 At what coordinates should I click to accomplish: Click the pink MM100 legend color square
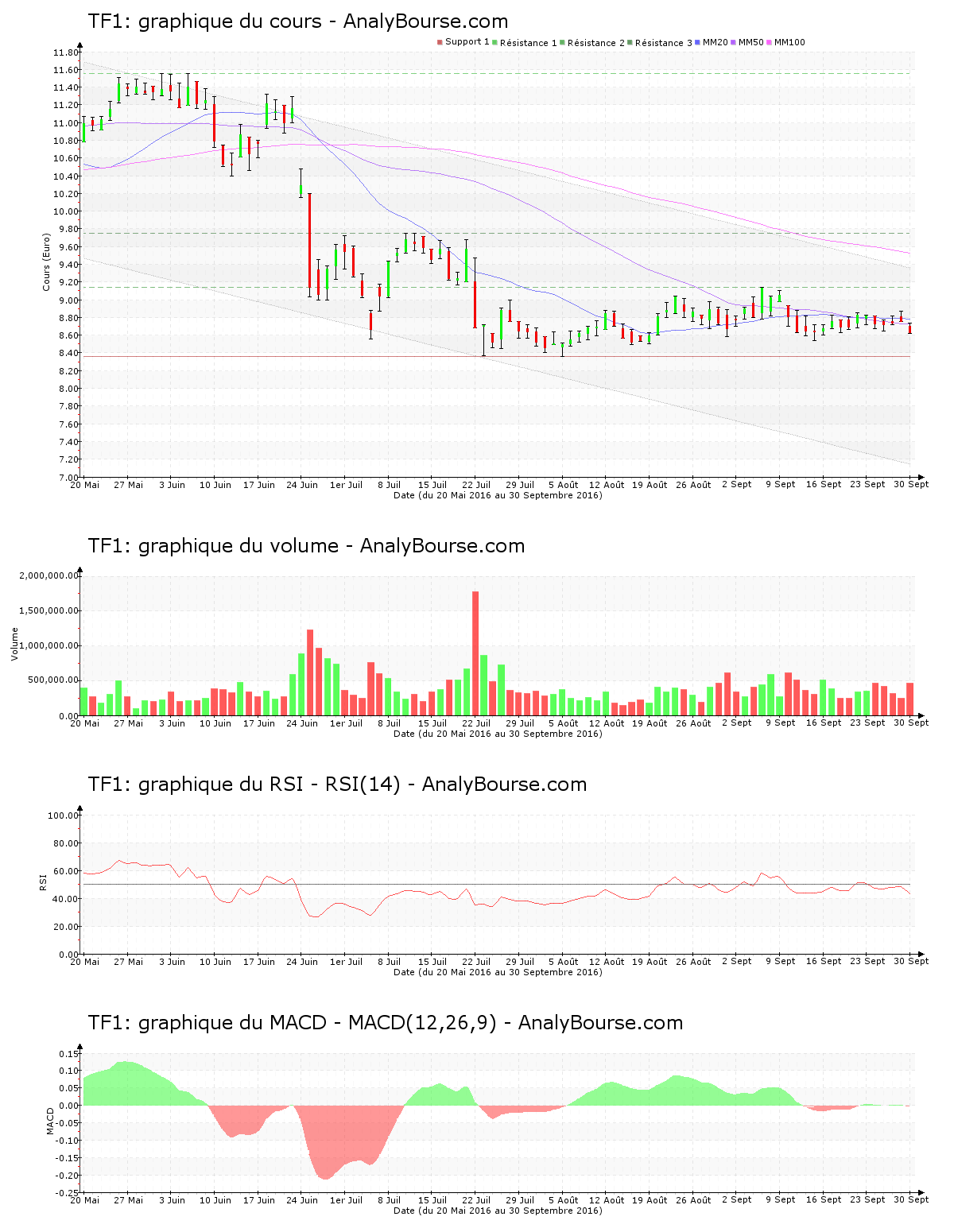pos(770,42)
